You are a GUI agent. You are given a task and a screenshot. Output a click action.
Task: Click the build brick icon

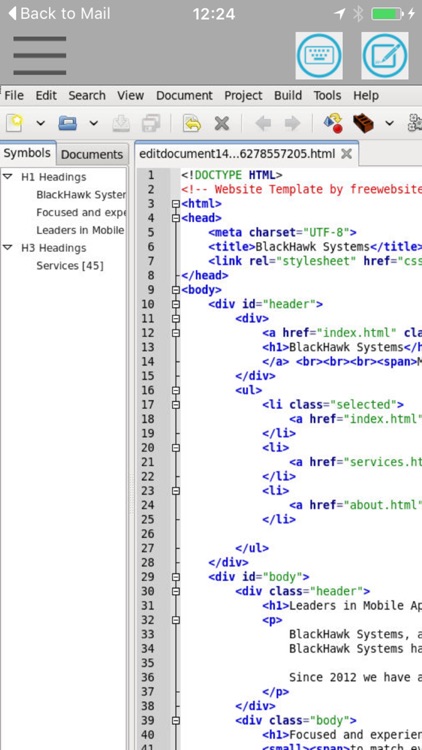coord(364,123)
